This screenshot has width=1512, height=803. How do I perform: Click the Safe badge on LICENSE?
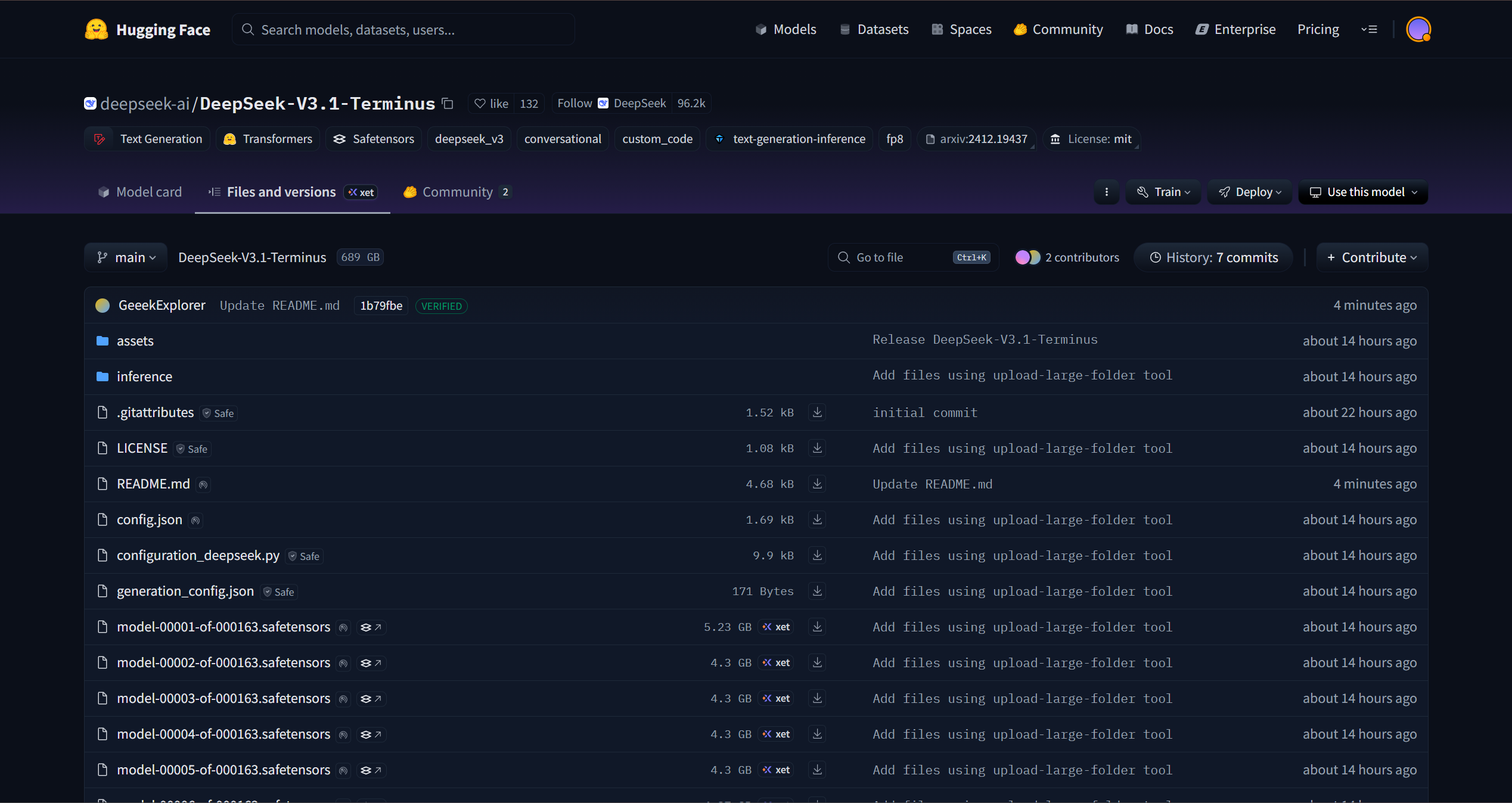tap(193, 449)
